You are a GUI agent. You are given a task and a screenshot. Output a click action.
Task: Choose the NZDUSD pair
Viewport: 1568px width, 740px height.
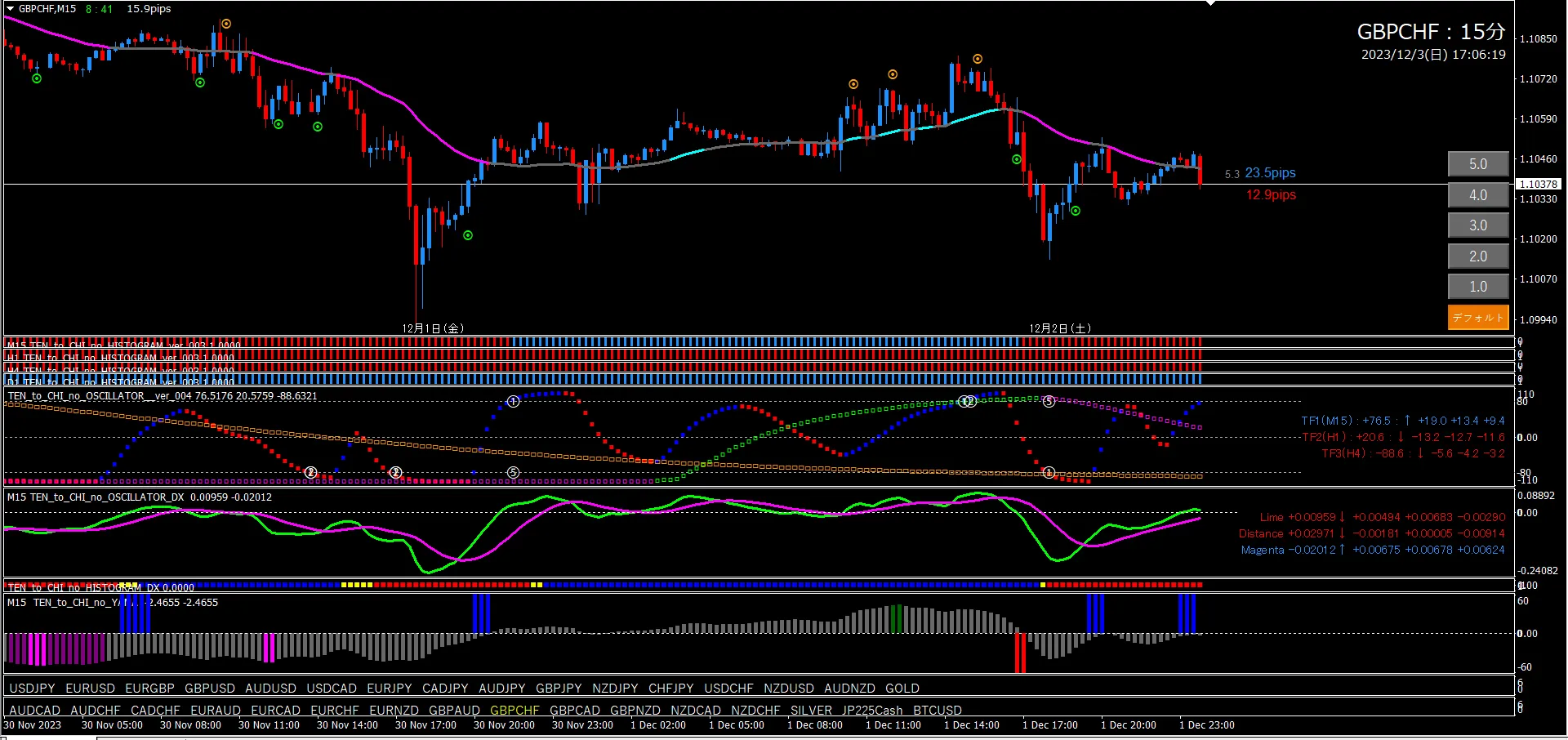point(789,689)
